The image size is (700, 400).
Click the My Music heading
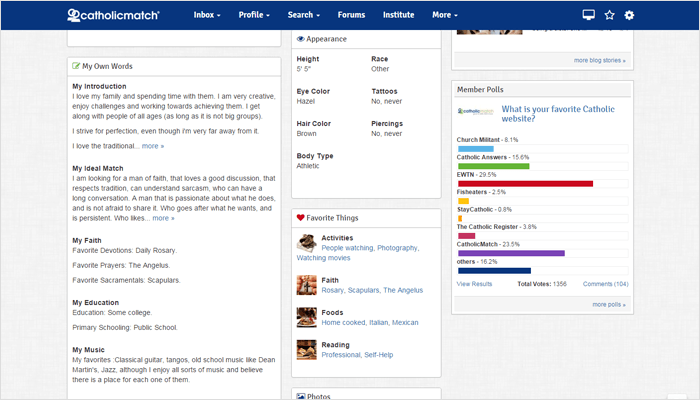pos(88,350)
